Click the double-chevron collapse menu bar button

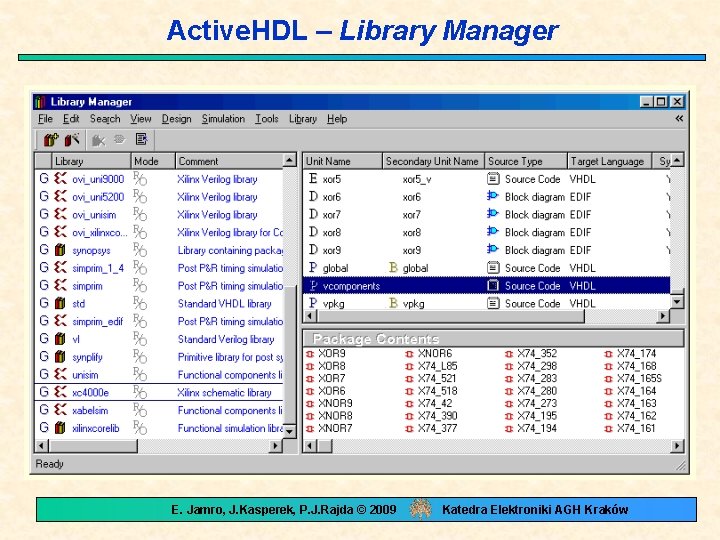[679, 118]
